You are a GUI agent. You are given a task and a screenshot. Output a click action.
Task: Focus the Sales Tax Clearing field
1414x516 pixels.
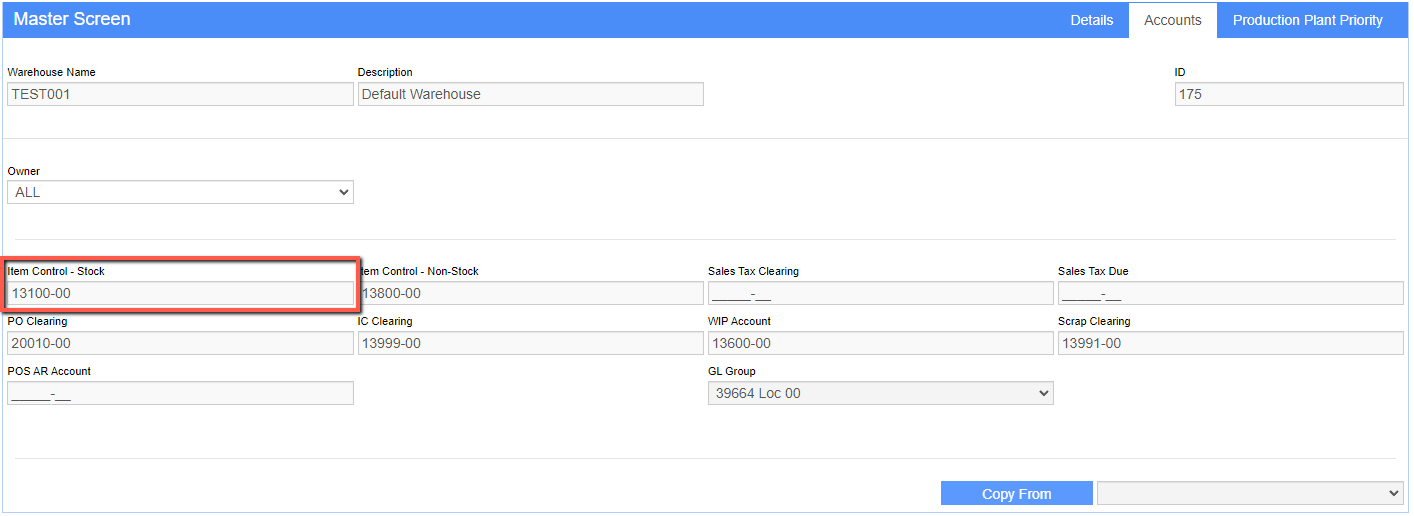point(880,293)
